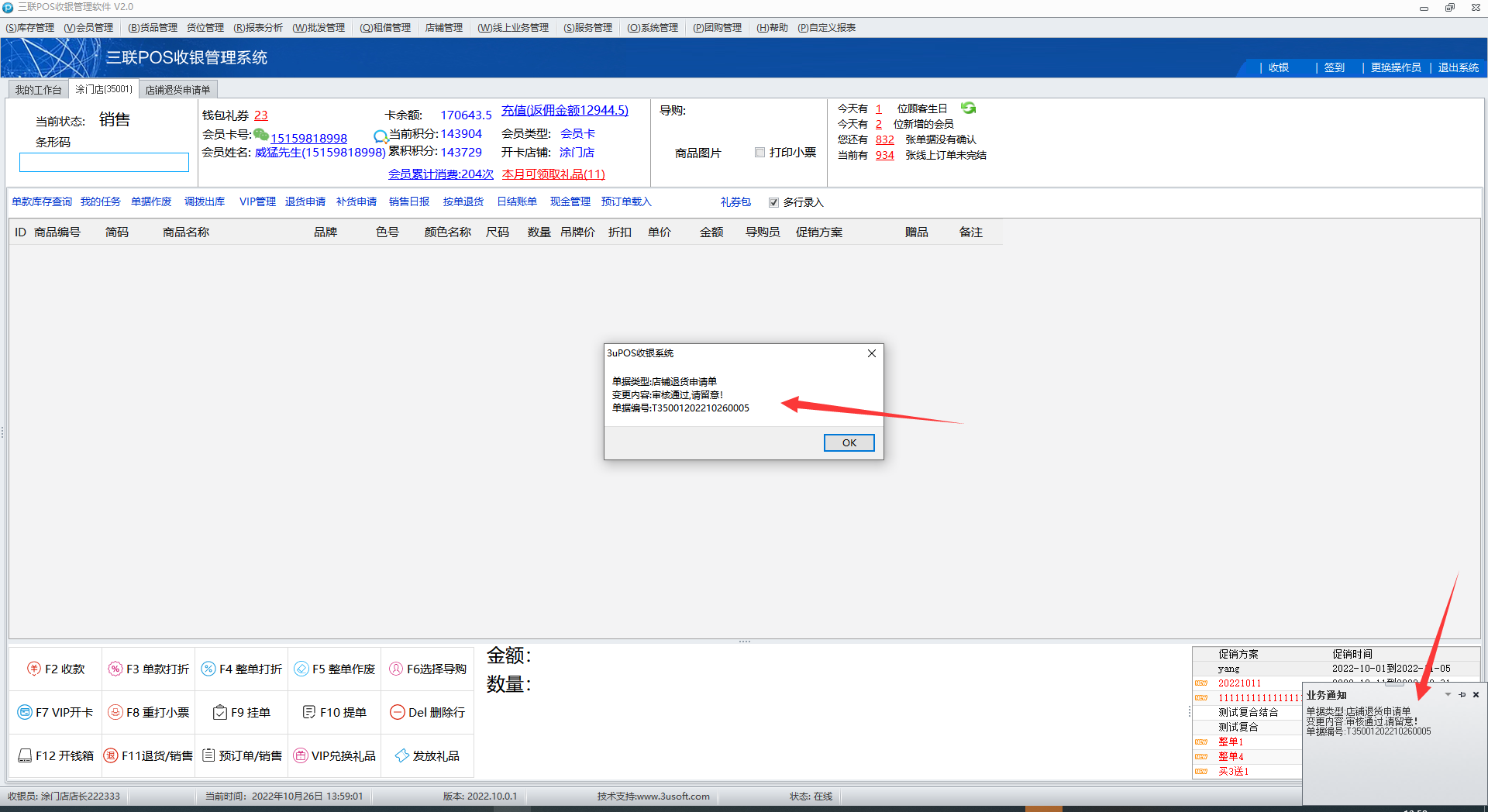Click the WeChat icon next to 会员卡号
Screen dimensions: 1488x812
pos(261,135)
